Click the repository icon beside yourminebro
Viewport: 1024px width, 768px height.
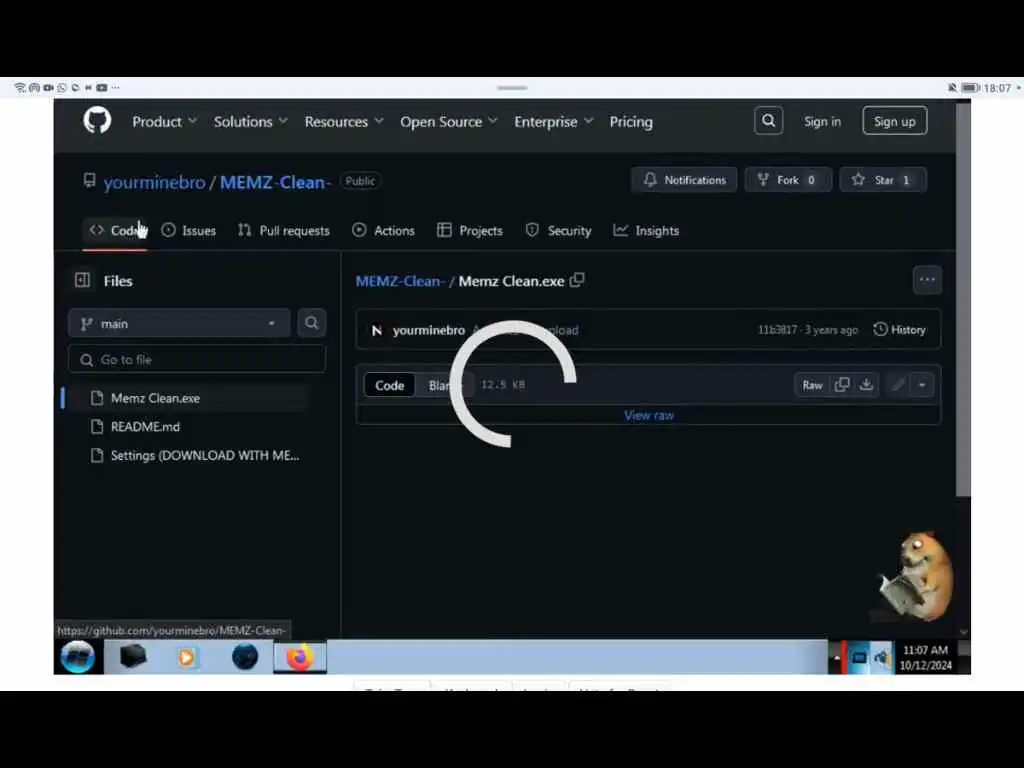(89, 181)
